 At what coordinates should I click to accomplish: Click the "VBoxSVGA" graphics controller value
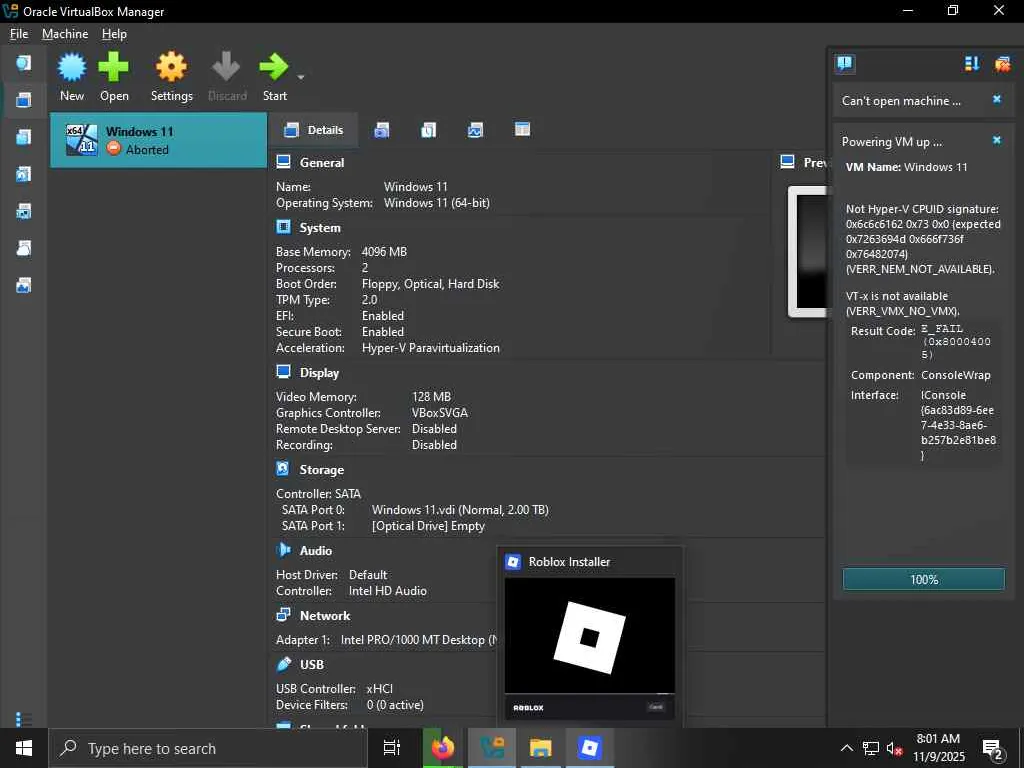(440, 413)
